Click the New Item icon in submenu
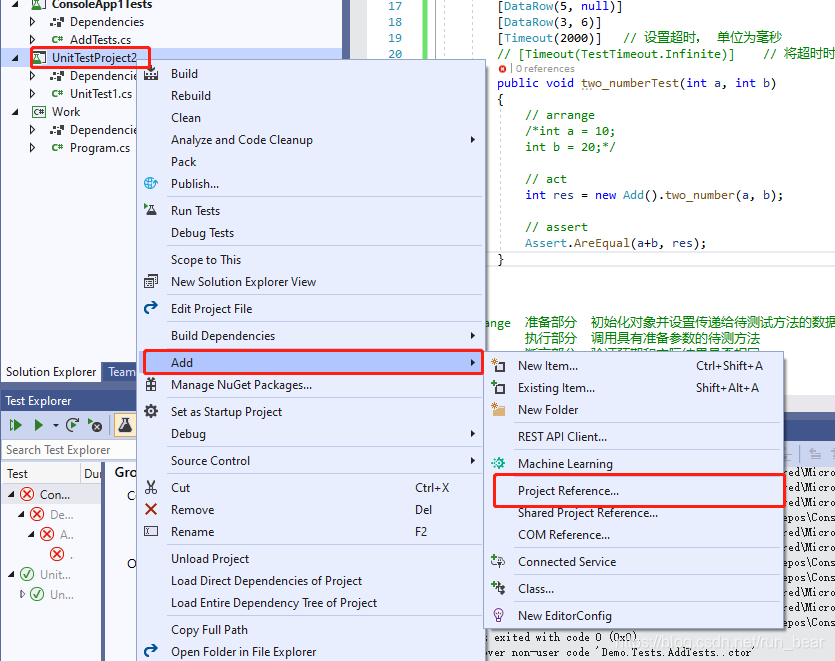Viewport: 835px width, 661px height. coord(498,365)
